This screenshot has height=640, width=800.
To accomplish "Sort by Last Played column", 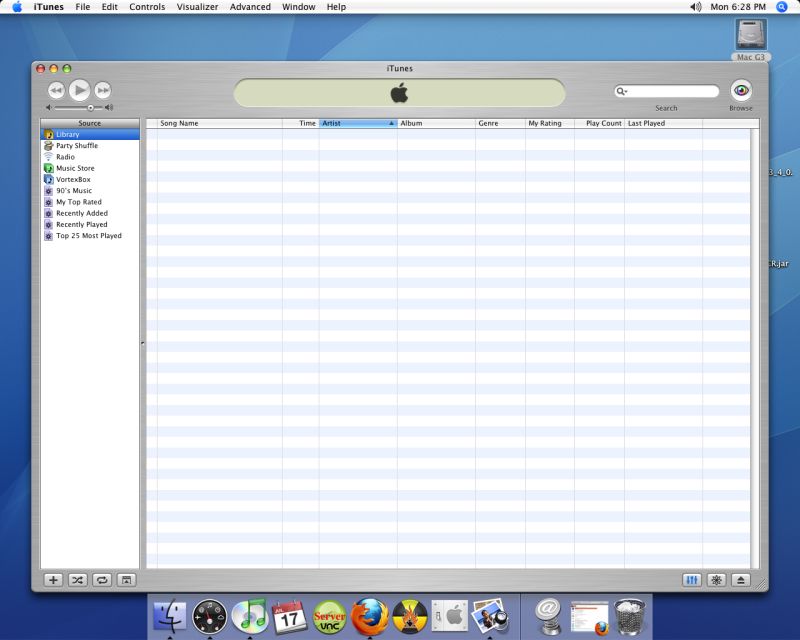I will [x=663, y=123].
